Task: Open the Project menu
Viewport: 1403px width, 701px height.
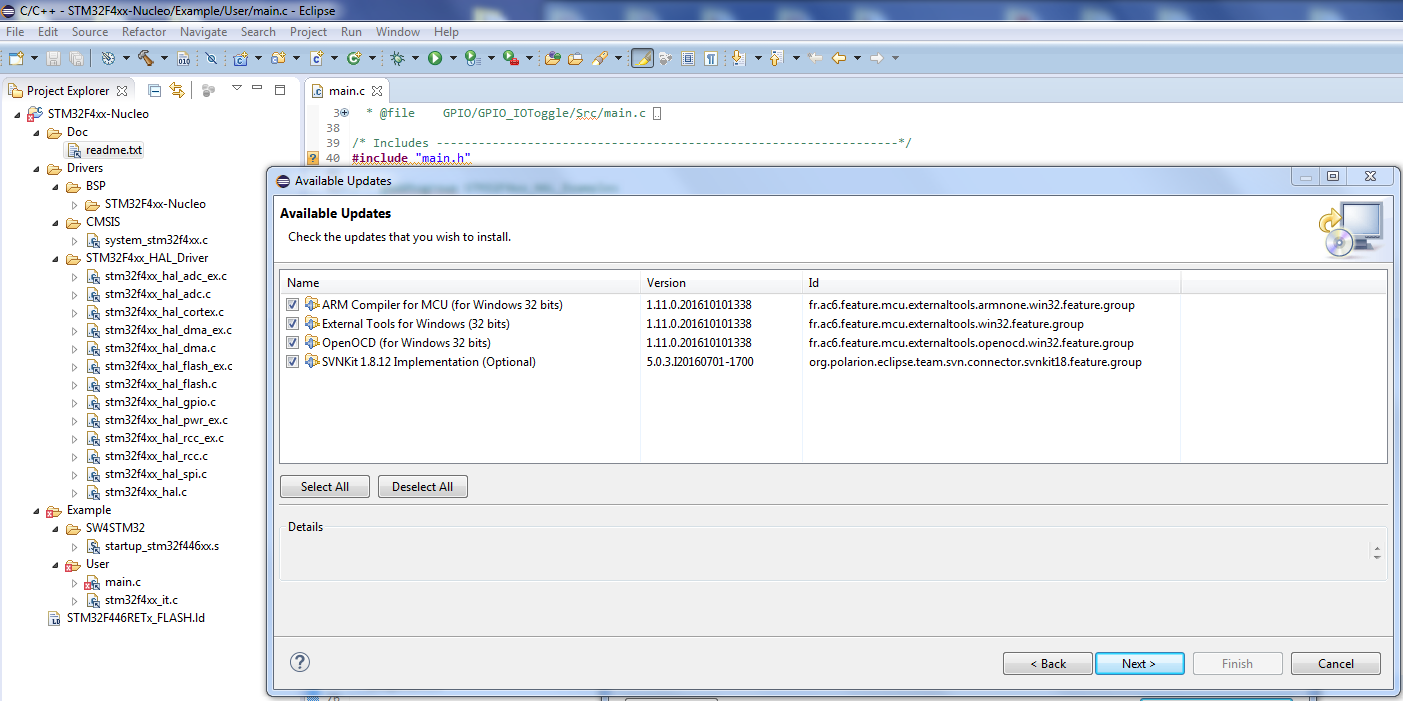Action: pyautogui.click(x=309, y=32)
